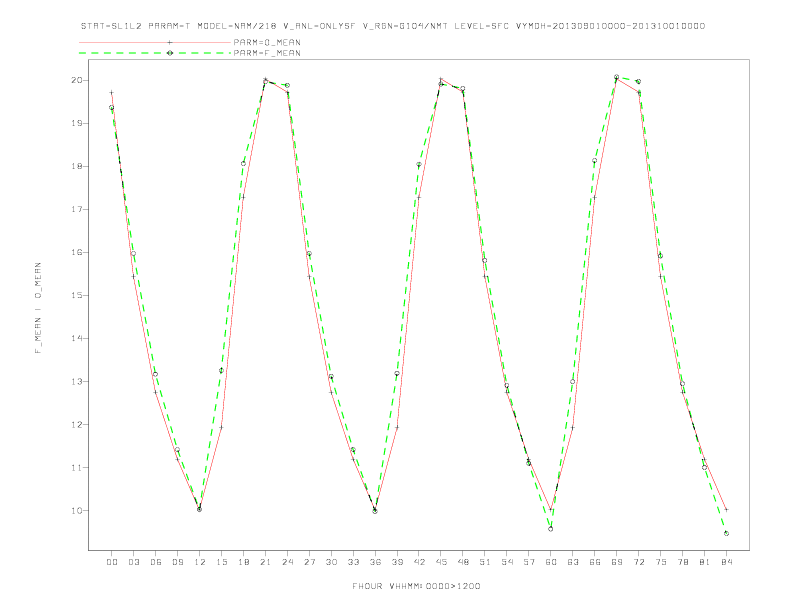Click x-axis forecast hour label 66
Screen dimensions: 792x612
coord(595,562)
